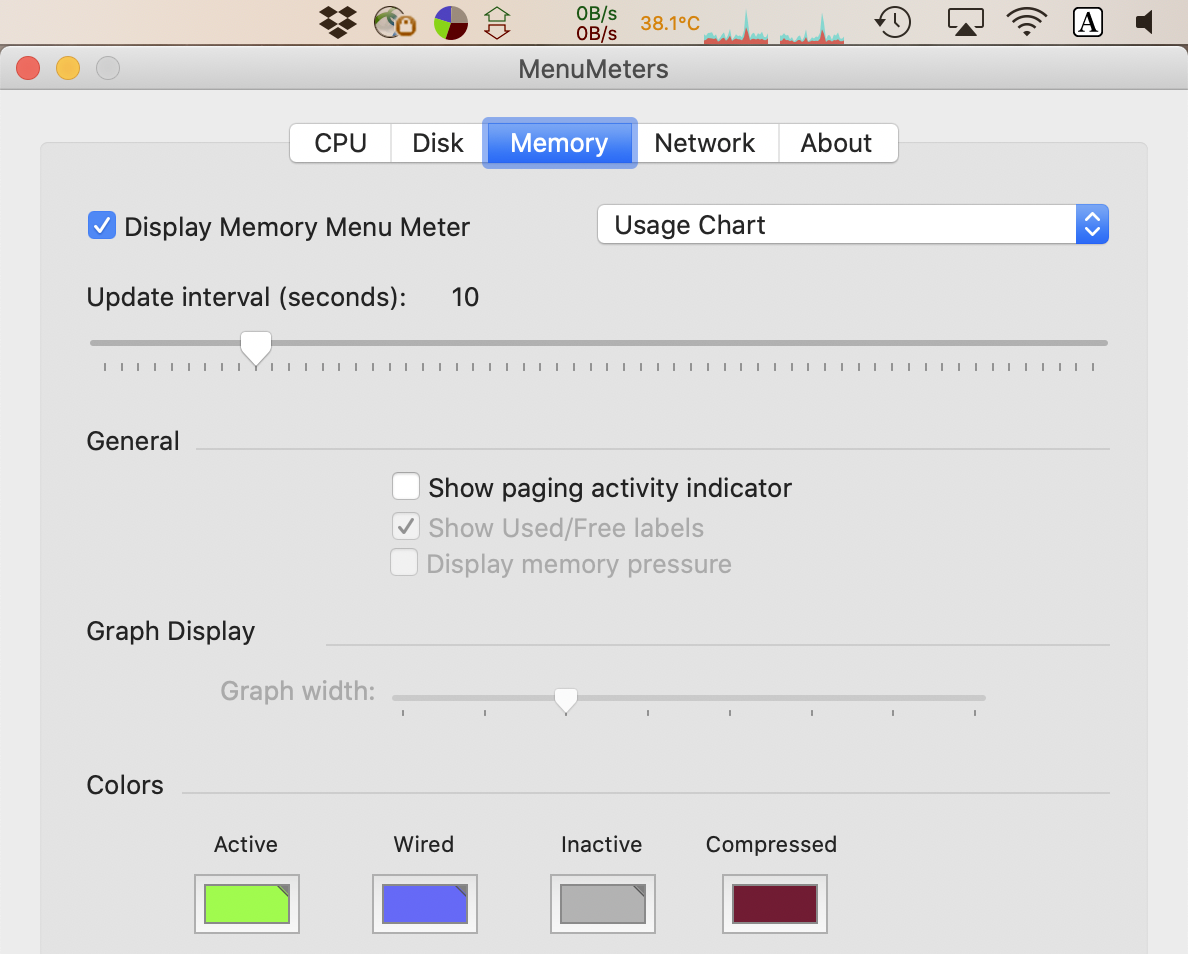Go to the About tab
This screenshot has width=1188, height=954.
[x=836, y=143]
